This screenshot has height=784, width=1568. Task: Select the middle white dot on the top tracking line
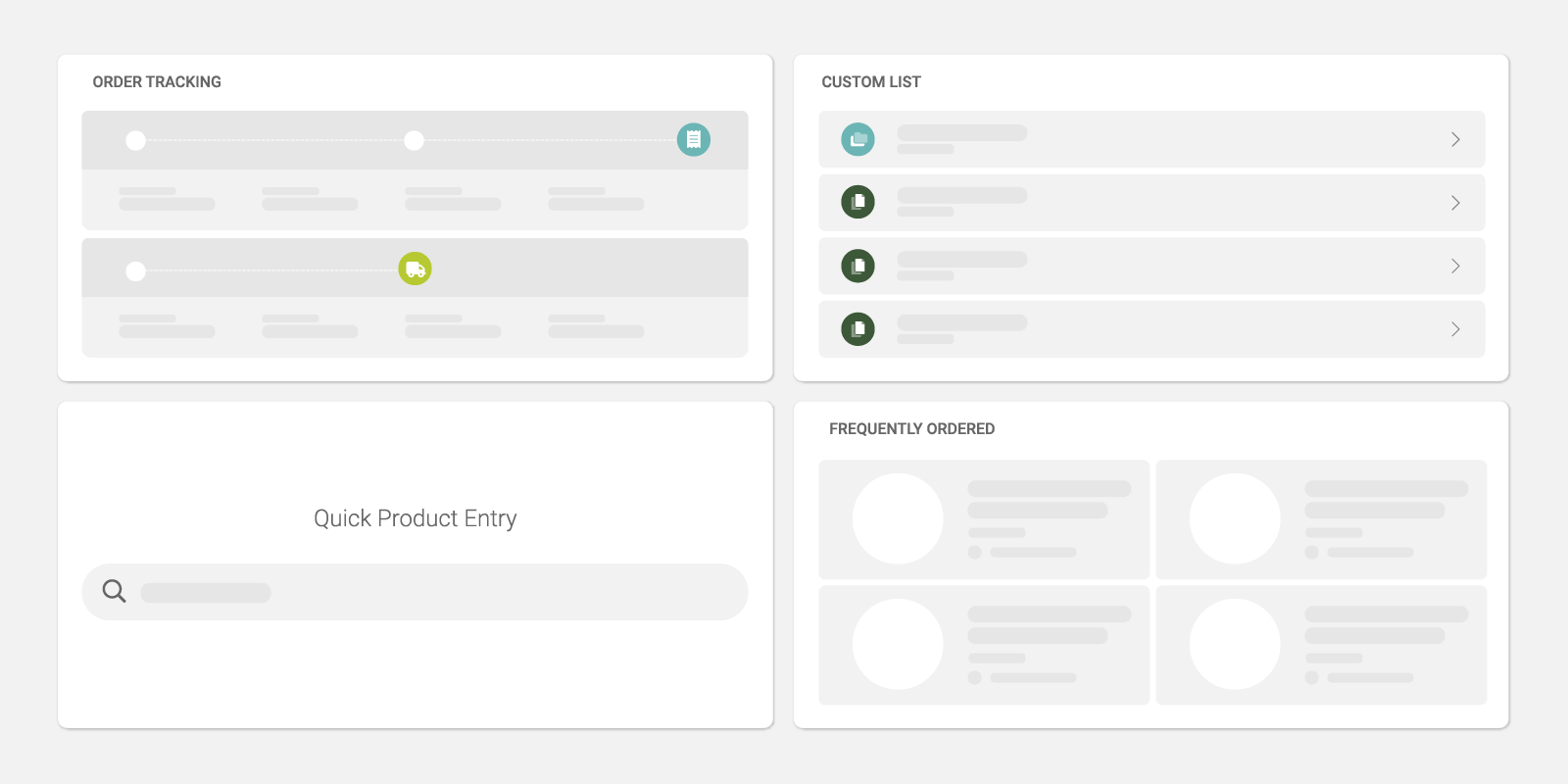coord(415,141)
